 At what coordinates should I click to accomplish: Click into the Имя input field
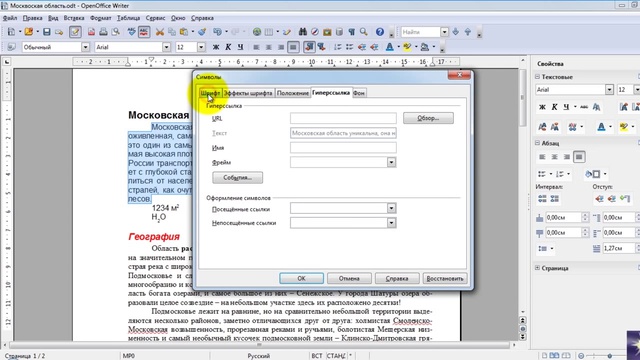(x=343, y=148)
